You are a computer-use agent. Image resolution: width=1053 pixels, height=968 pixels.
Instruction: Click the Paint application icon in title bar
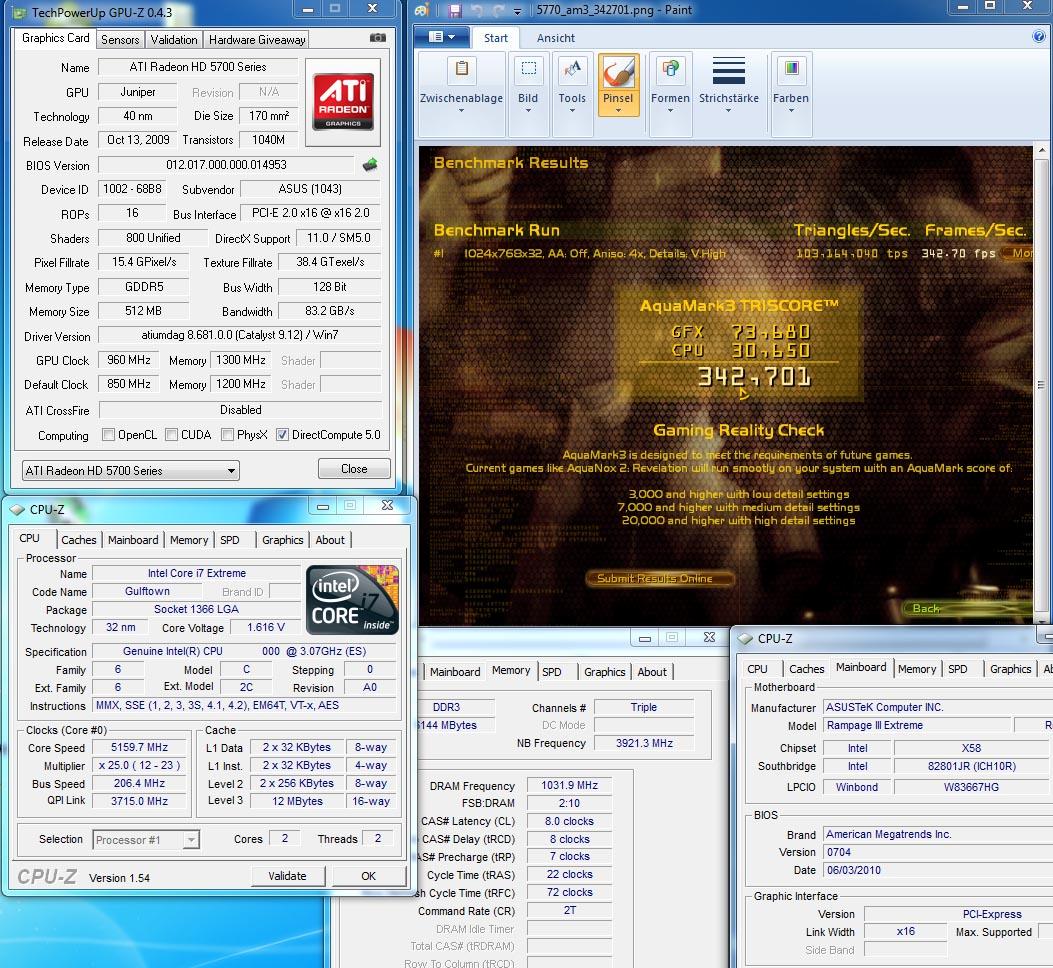click(x=422, y=9)
